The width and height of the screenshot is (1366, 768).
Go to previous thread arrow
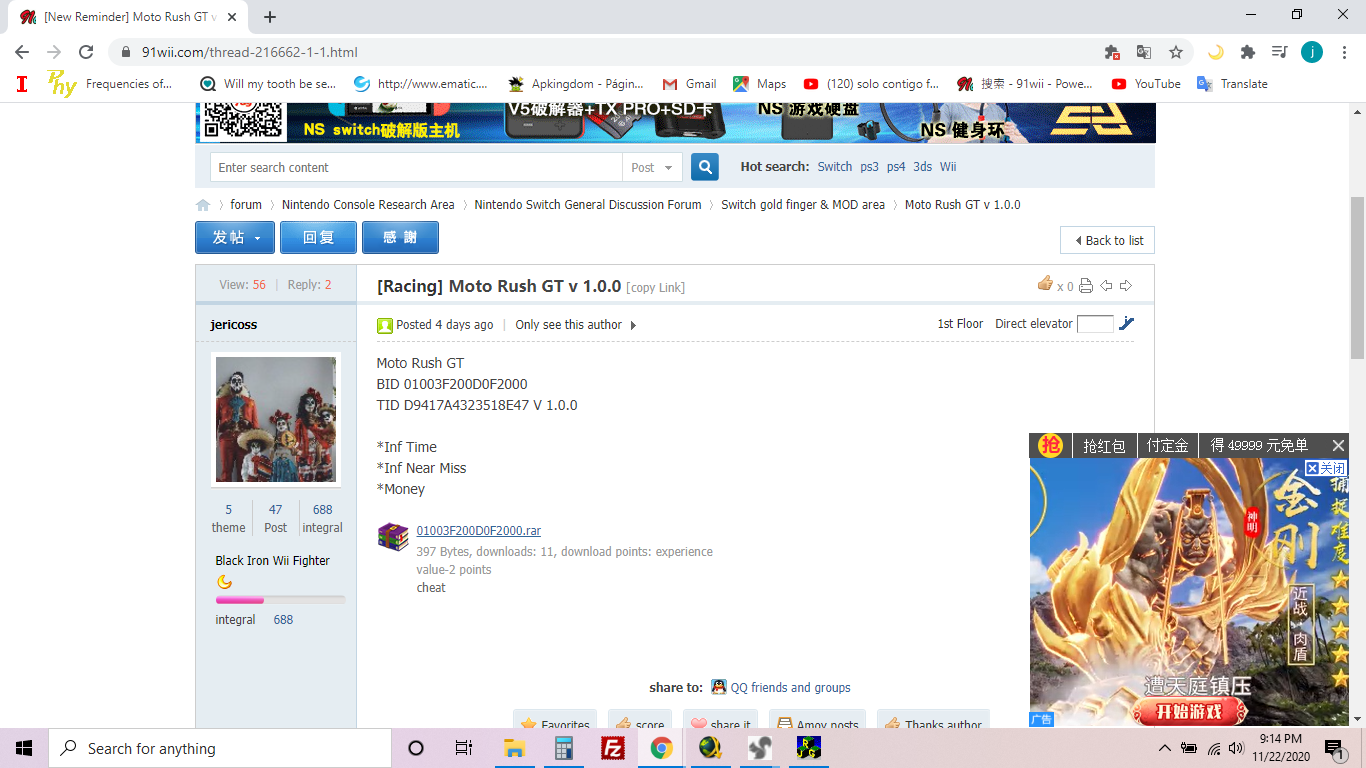(x=1106, y=286)
